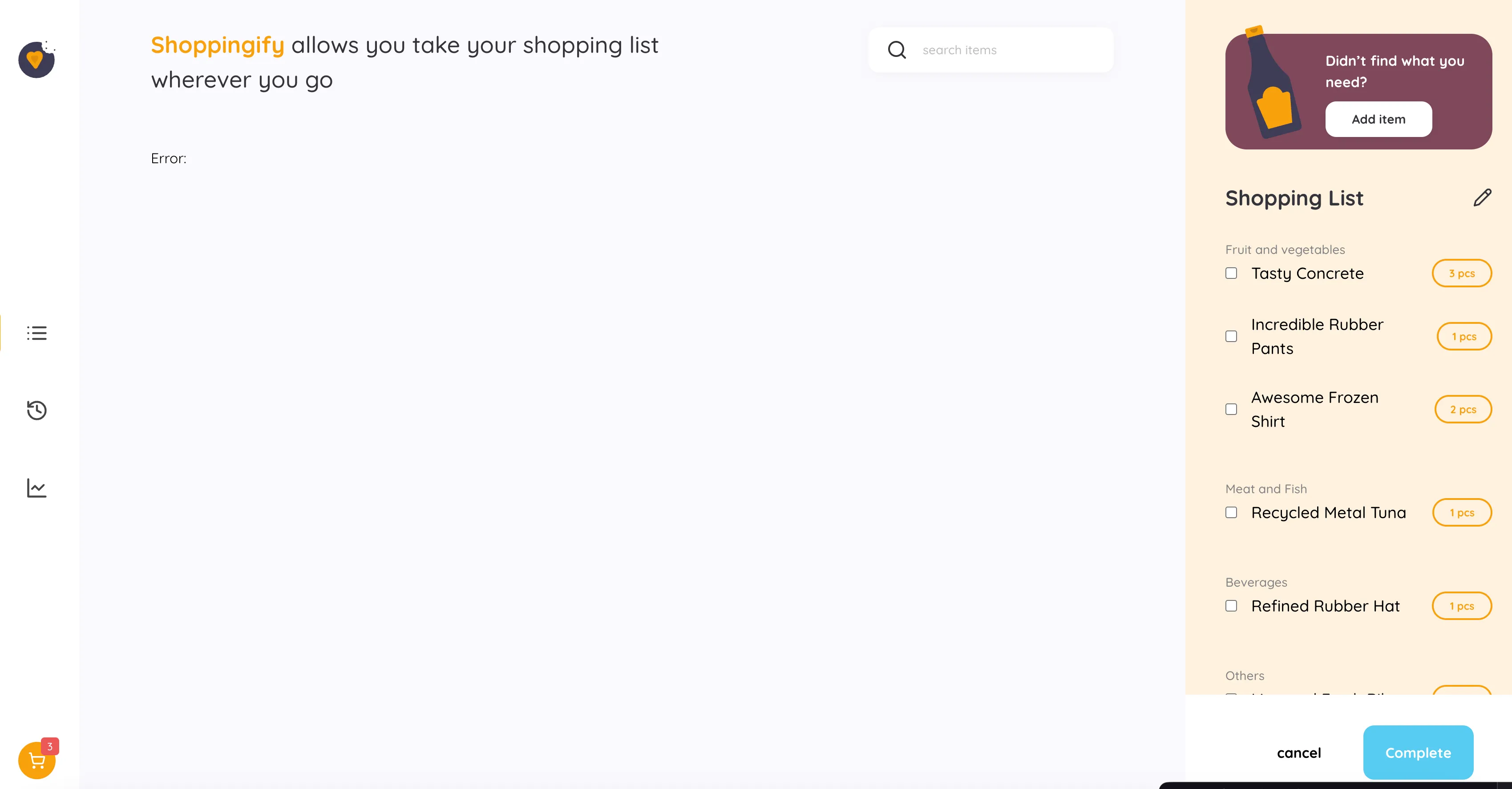Mark Incredible Rubber Pants as done
1512x789 pixels.
pyautogui.click(x=1231, y=336)
